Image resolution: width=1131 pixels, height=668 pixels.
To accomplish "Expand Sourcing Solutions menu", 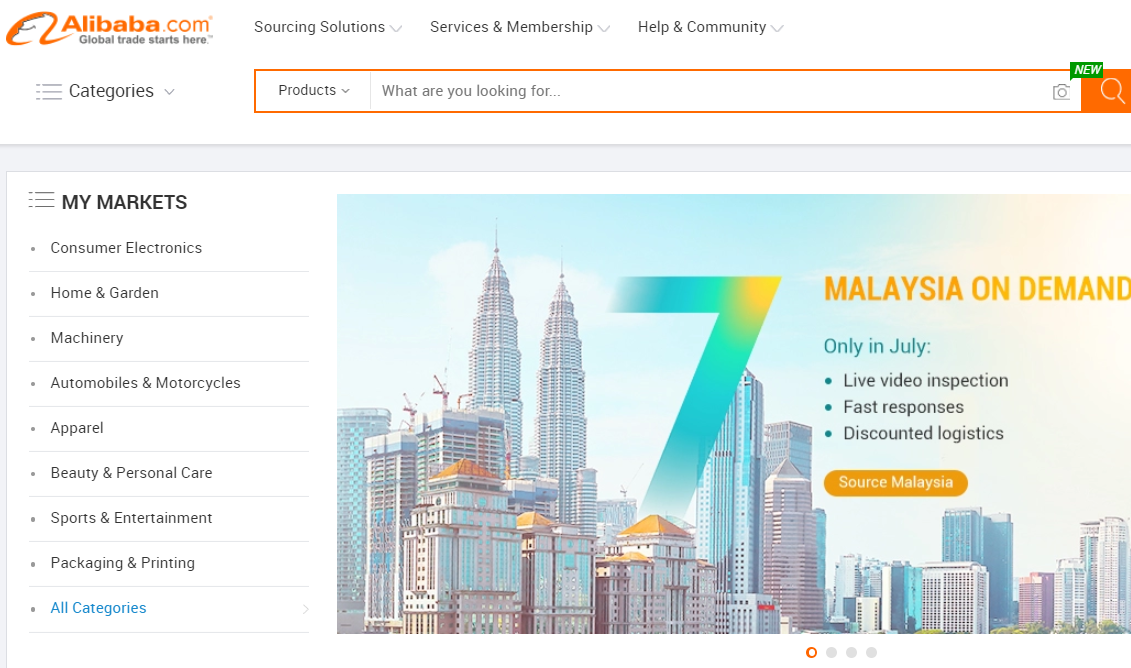I will [x=327, y=27].
